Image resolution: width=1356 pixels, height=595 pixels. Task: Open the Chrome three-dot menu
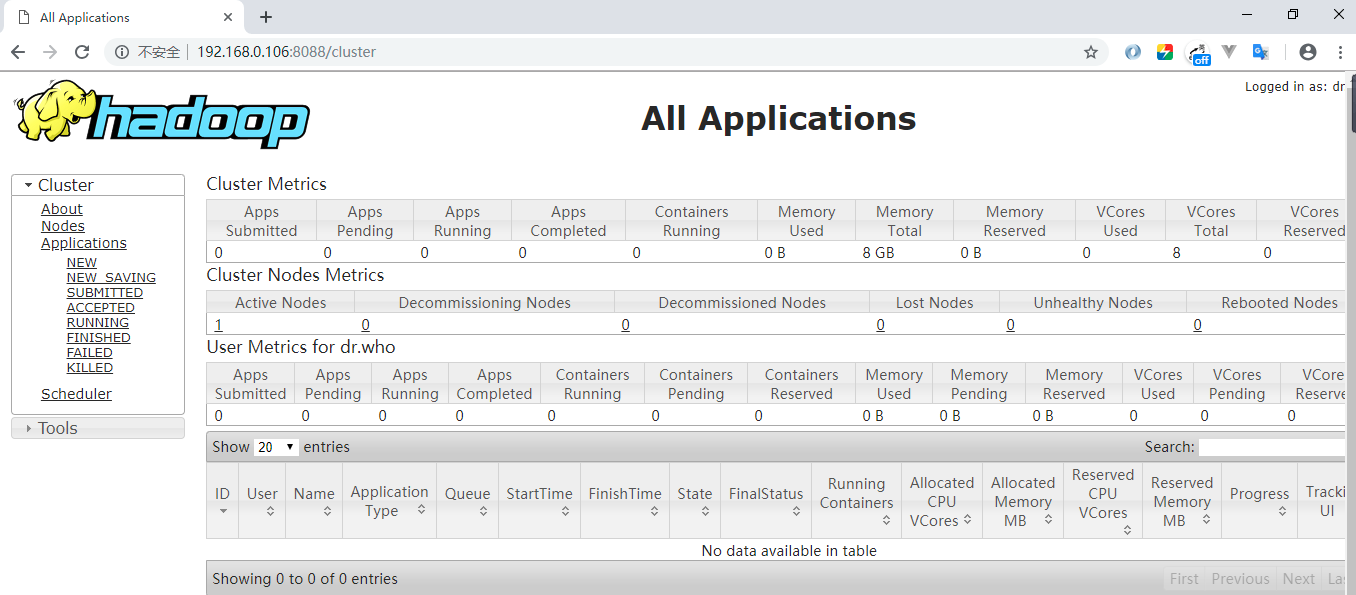(1339, 52)
